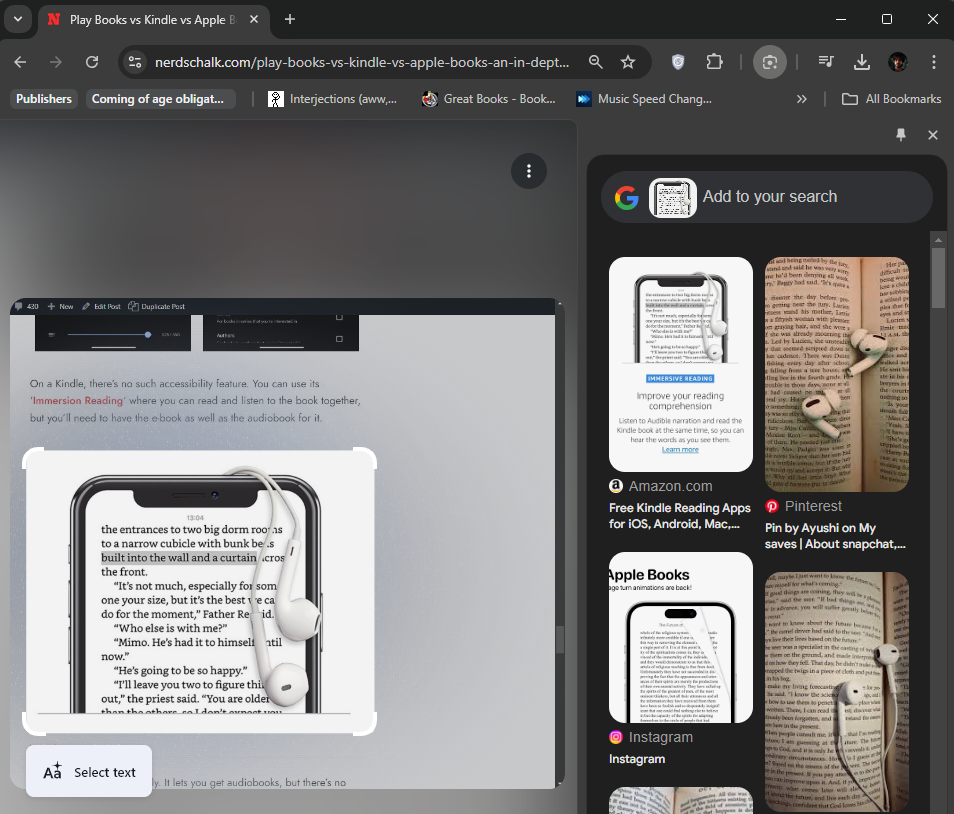Open media controls icon in toolbar
The image size is (954, 814).
pos(826,62)
